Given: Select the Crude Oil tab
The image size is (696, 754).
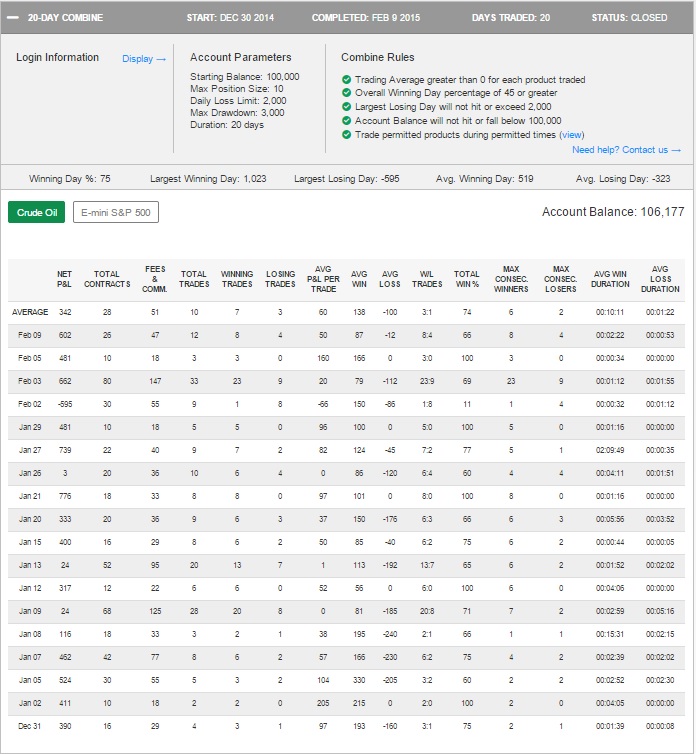Looking at the screenshot, I should coord(37,212).
